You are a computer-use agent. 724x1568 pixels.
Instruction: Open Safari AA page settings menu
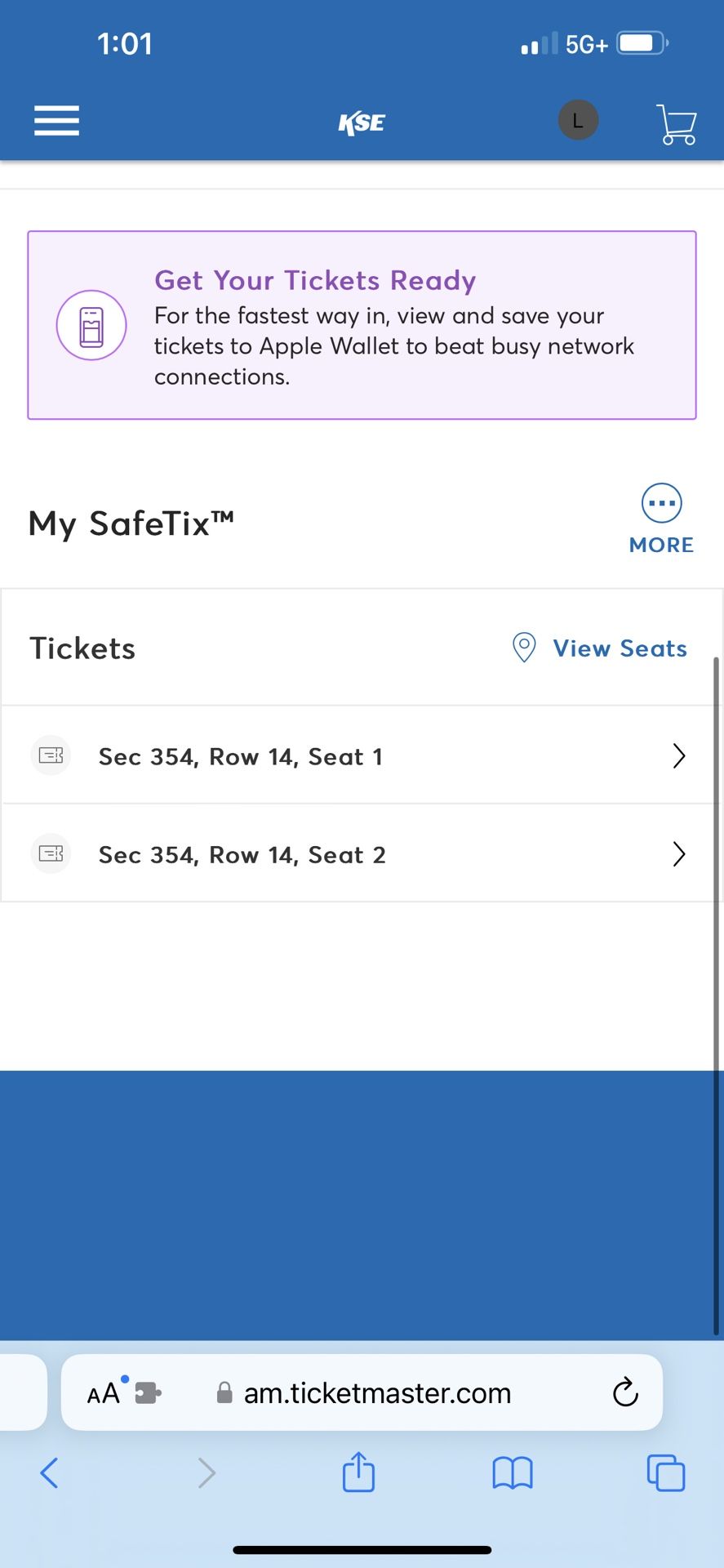click(x=104, y=1393)
